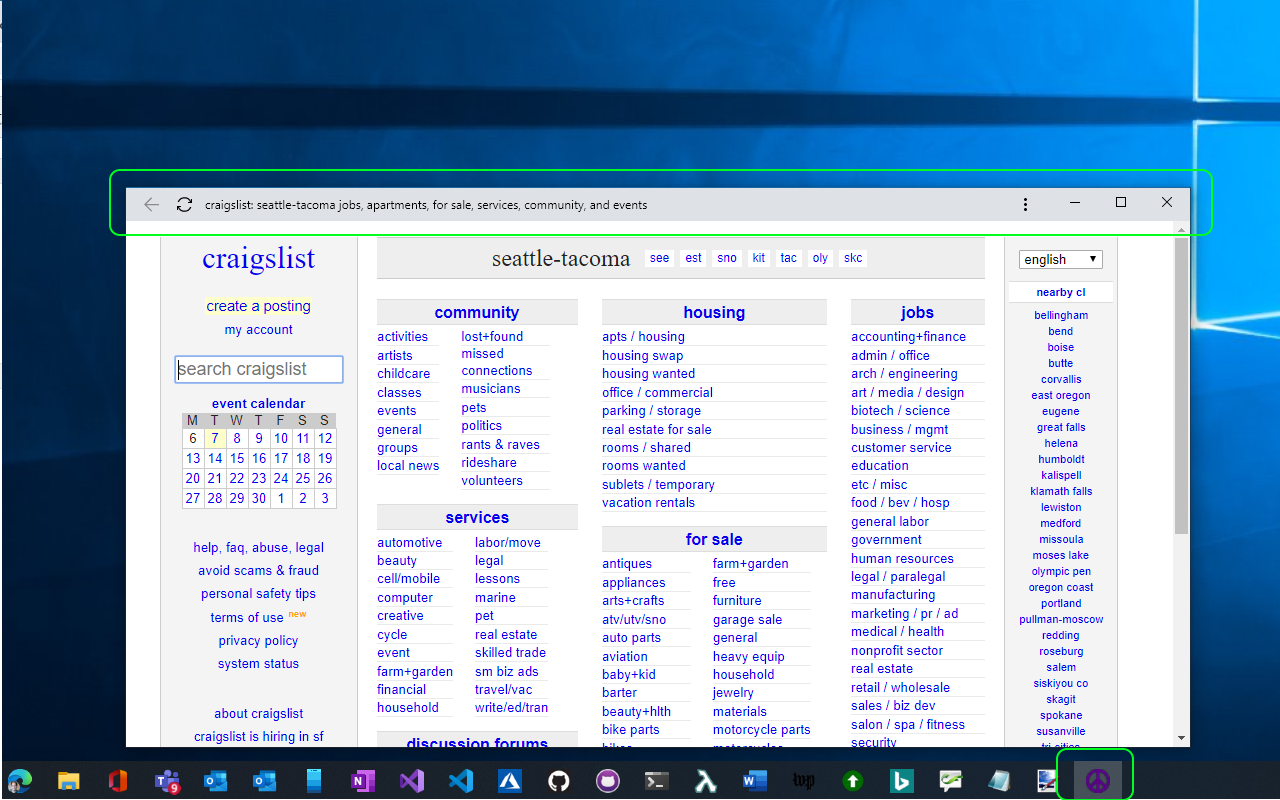
Task: Open 'nonprofit sector' jobs link
Action: [x=897, y=651]
